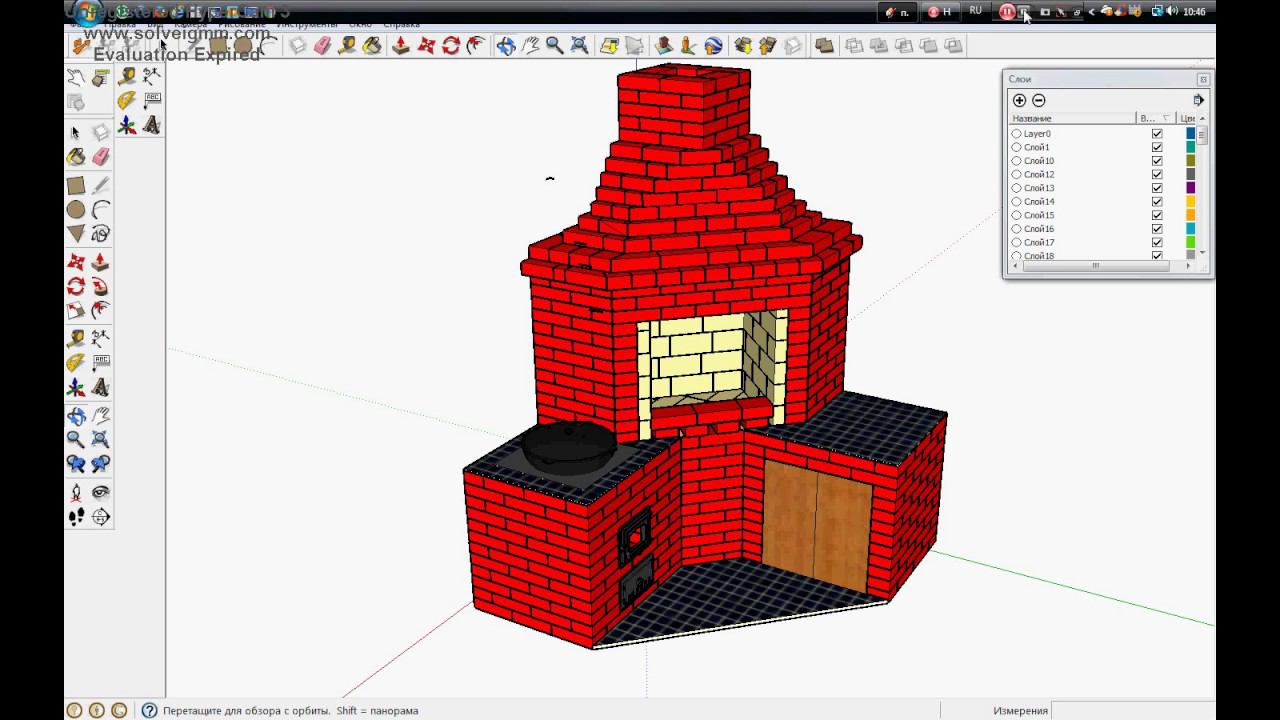The height and width of the screenshot is (720, 1280).
Task: Click the RU language indicator
Action: point(975,11)
